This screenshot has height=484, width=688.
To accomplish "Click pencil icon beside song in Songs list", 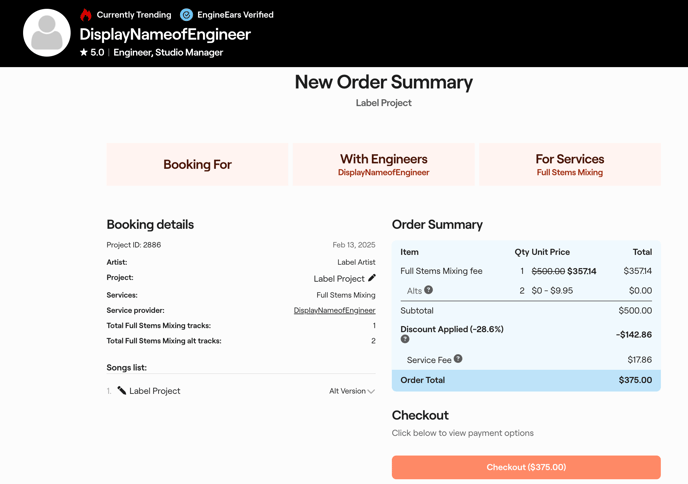I will [x=122, y=391].
